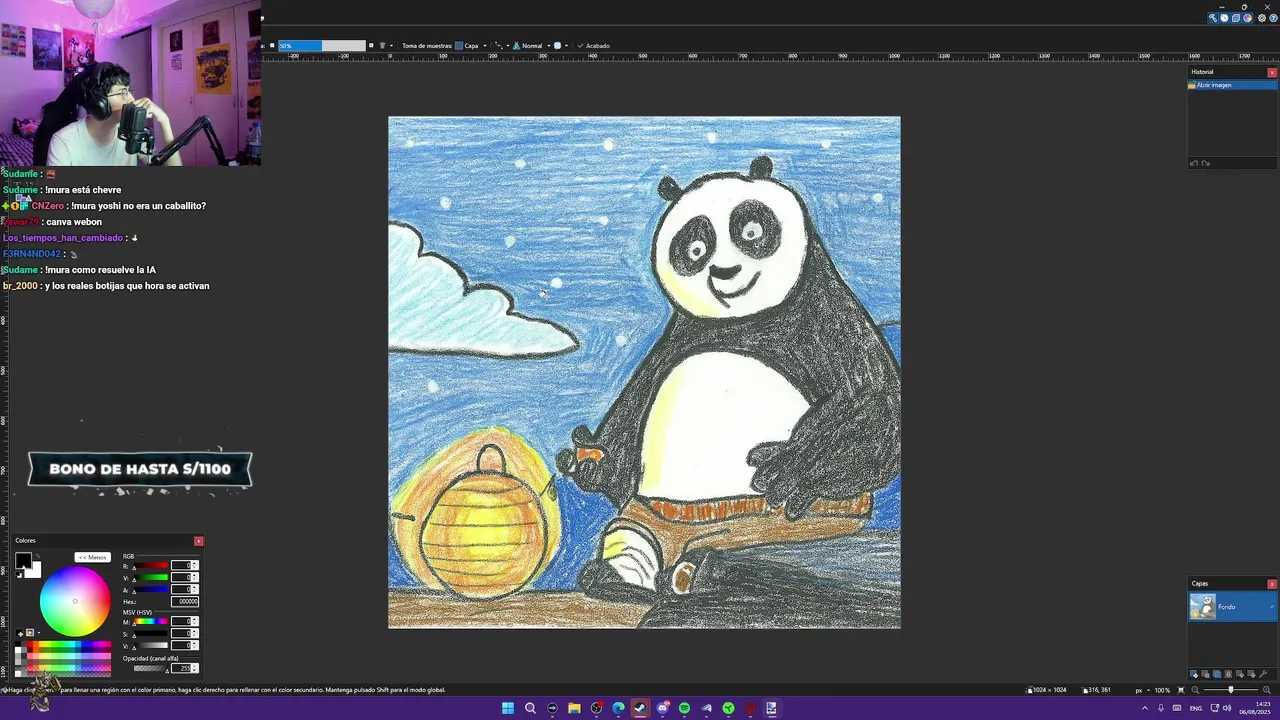Screen dimensions: 1280x720
Task: Click the green V channel slider
Action: pyautogui.click(x=151, y=578)
